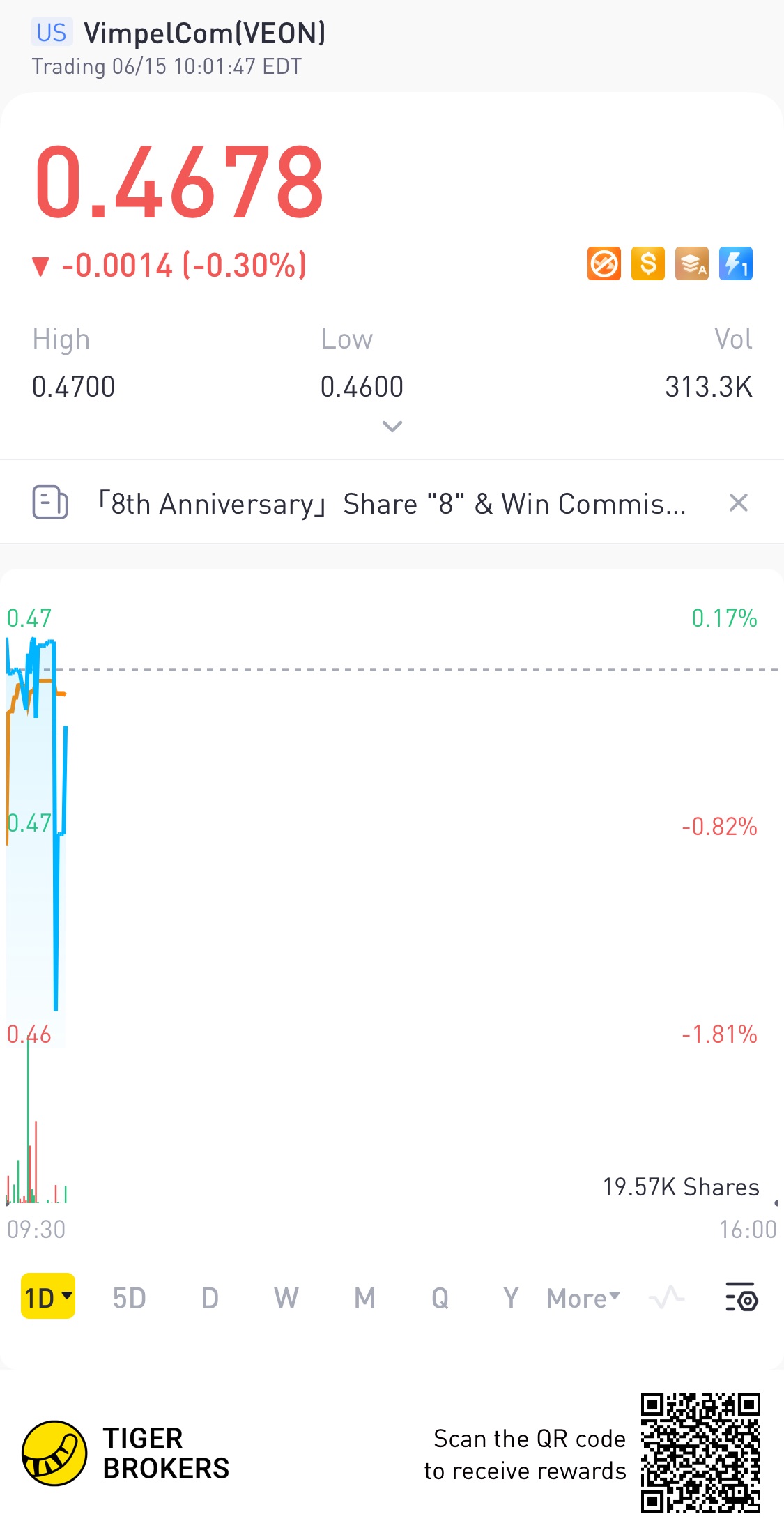784x1537 pixels.
Task: Tap the chart compare wave icon
Action: pos(666,1297)
